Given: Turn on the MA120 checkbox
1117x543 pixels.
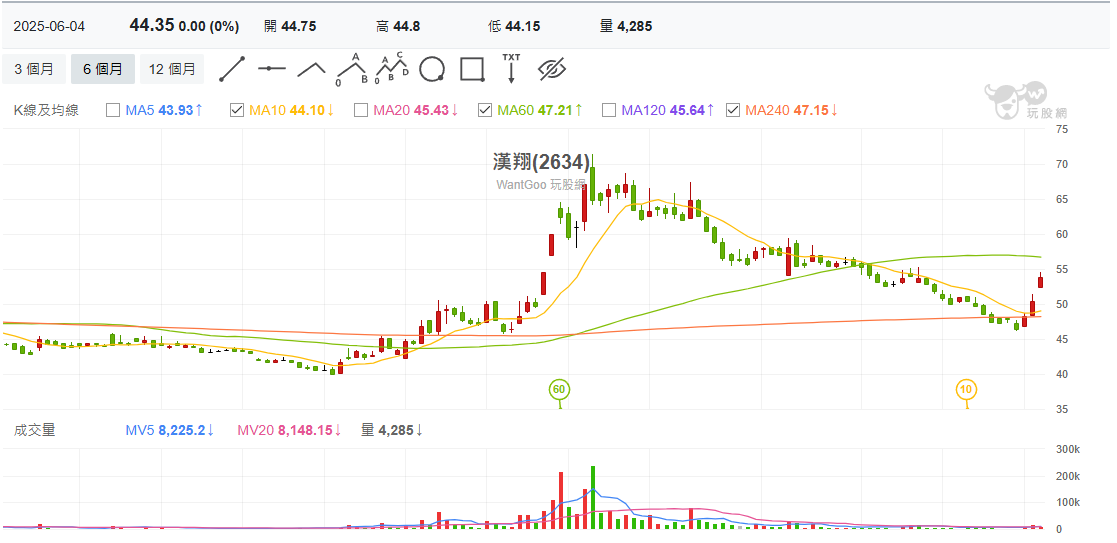Looking at the screenshot, I should tap(608, 110).
